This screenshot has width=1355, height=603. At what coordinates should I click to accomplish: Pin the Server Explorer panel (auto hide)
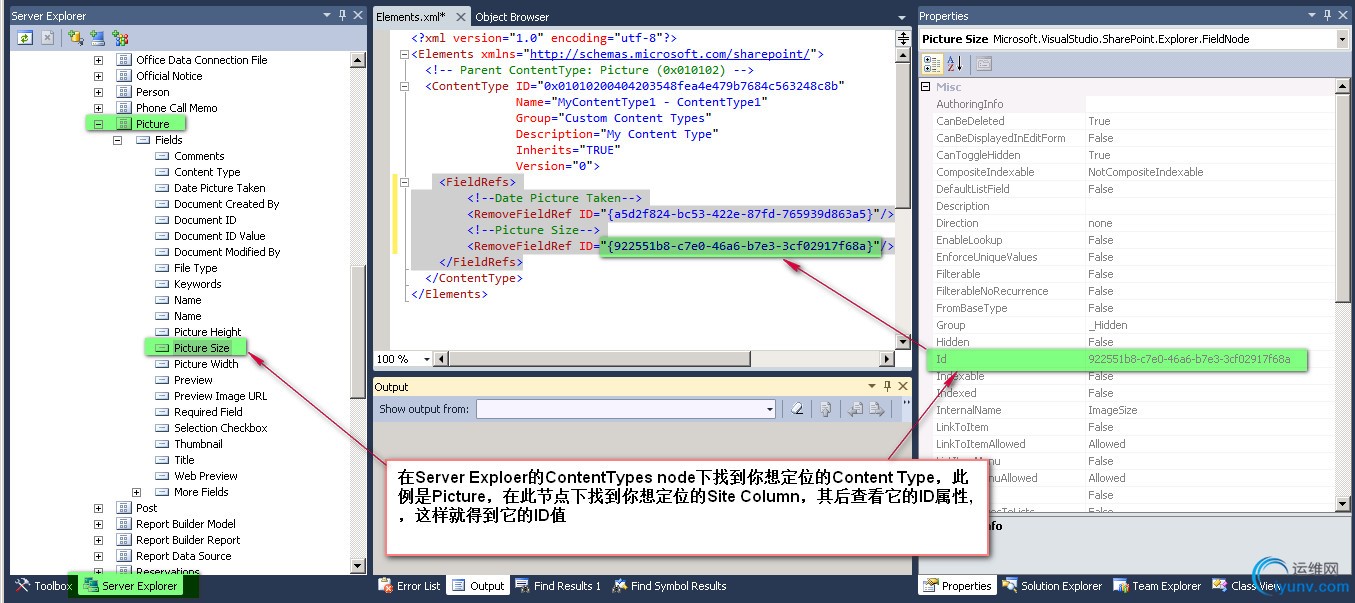tap(342, 15)
